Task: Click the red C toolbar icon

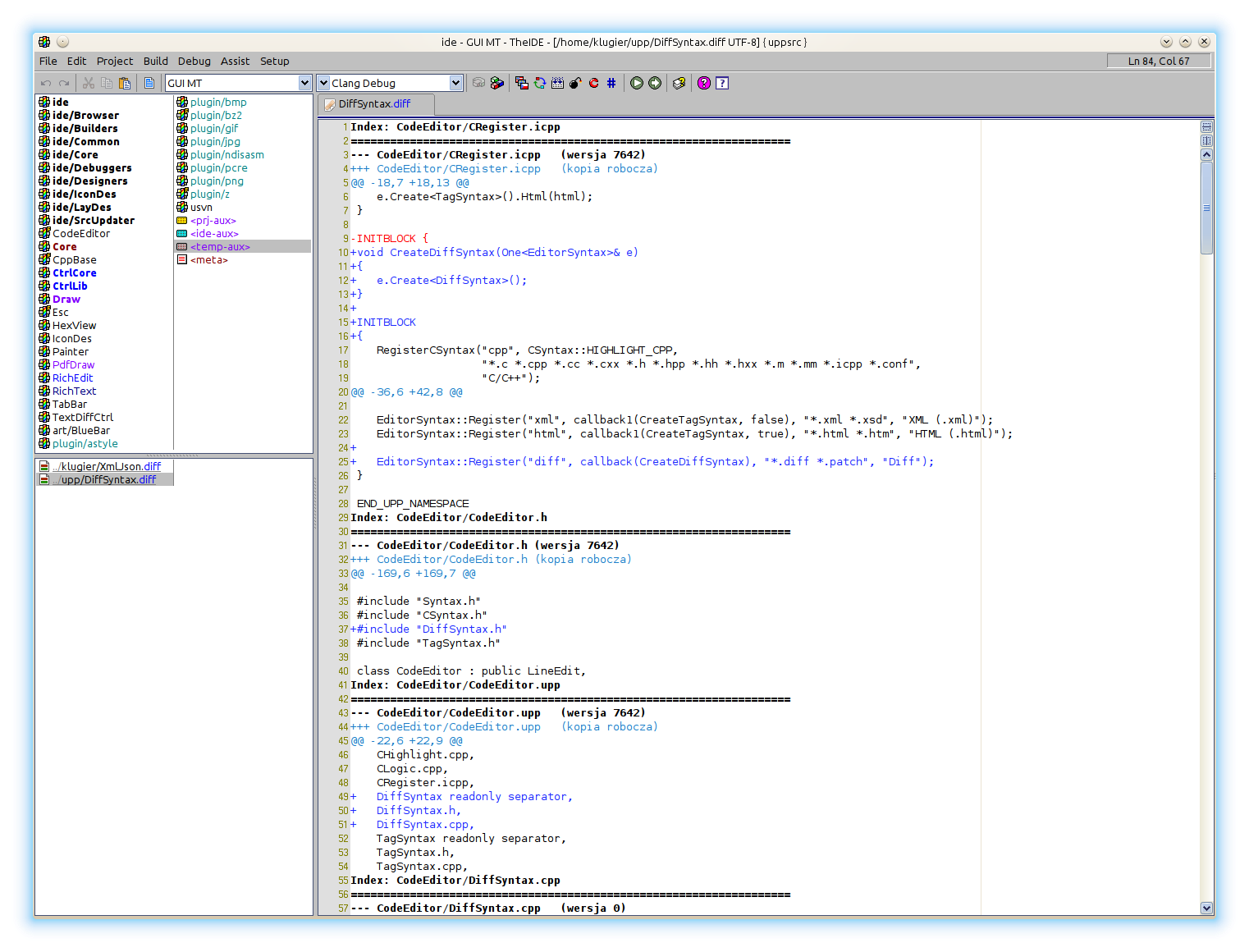Action: point(593,83)
